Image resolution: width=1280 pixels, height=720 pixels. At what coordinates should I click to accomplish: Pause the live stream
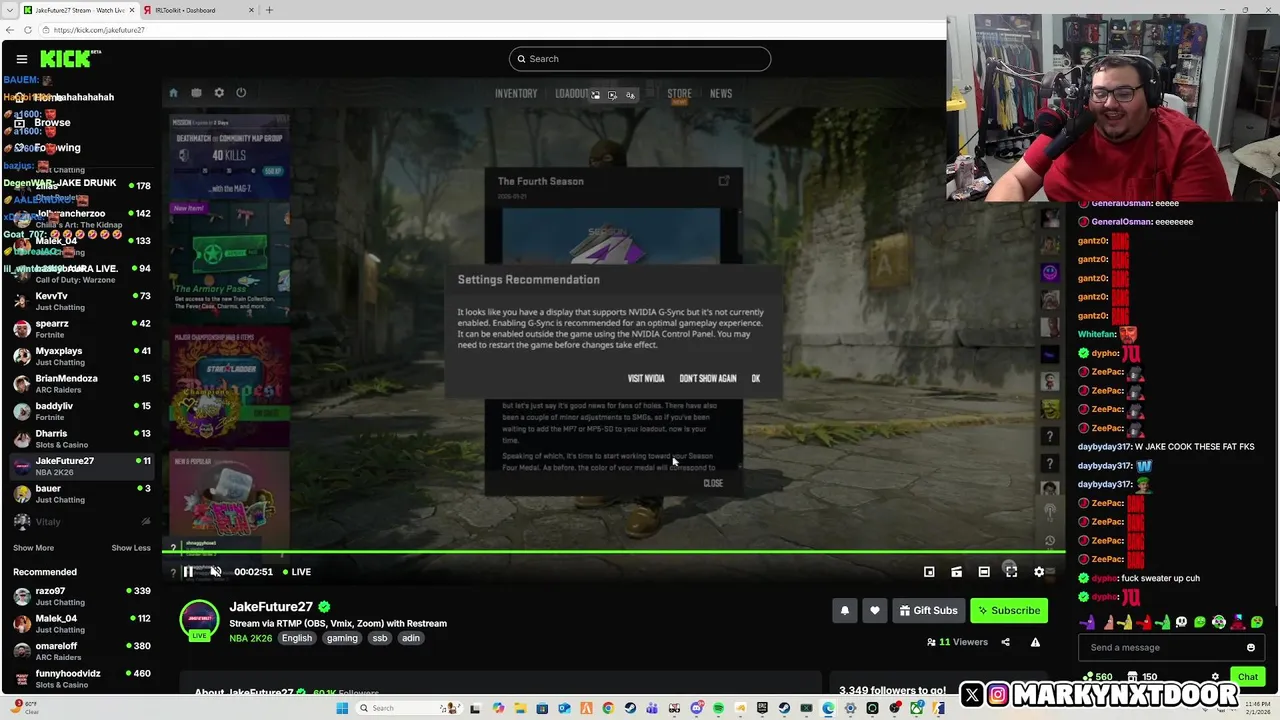tap(188, 572)
